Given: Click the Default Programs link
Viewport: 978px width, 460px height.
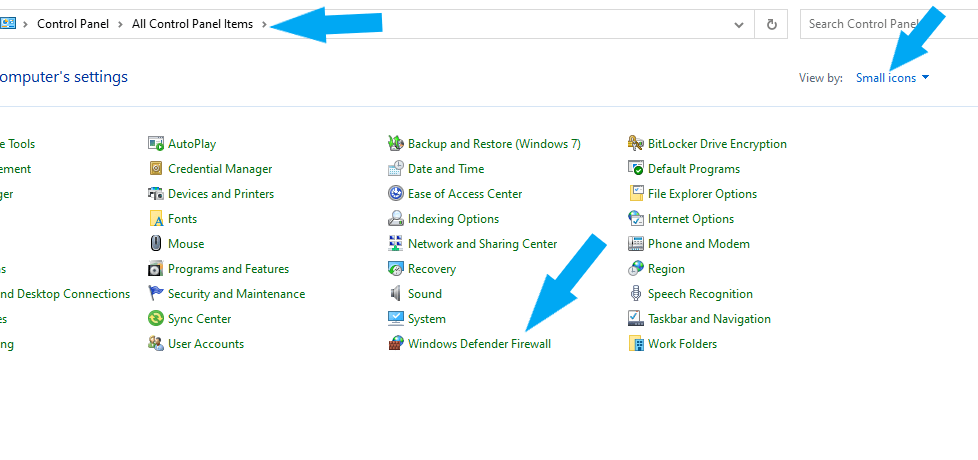Looking at the screenshot, I should [x=694, y=169].
